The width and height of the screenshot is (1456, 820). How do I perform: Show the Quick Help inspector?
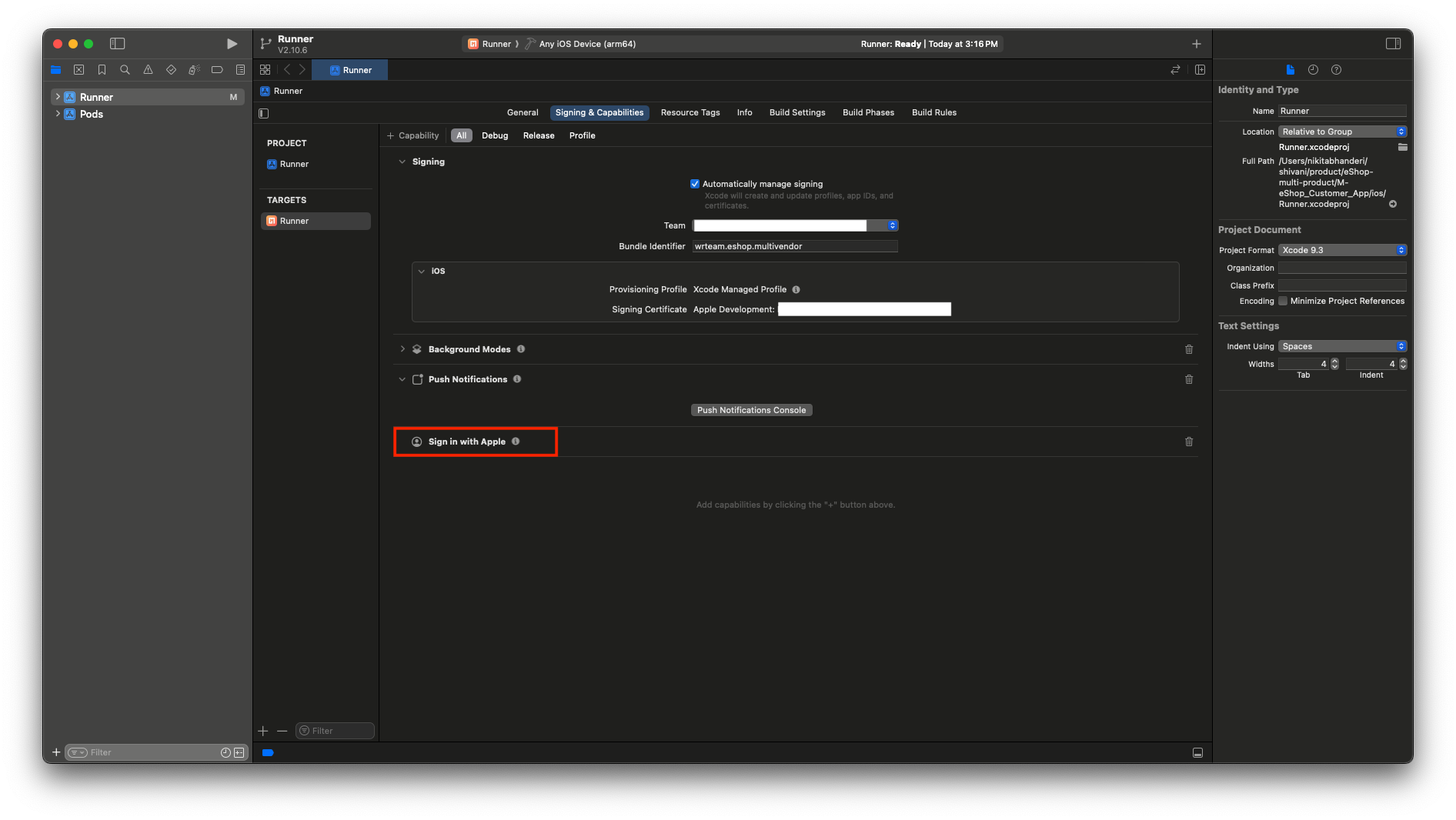coord(1336,70)
